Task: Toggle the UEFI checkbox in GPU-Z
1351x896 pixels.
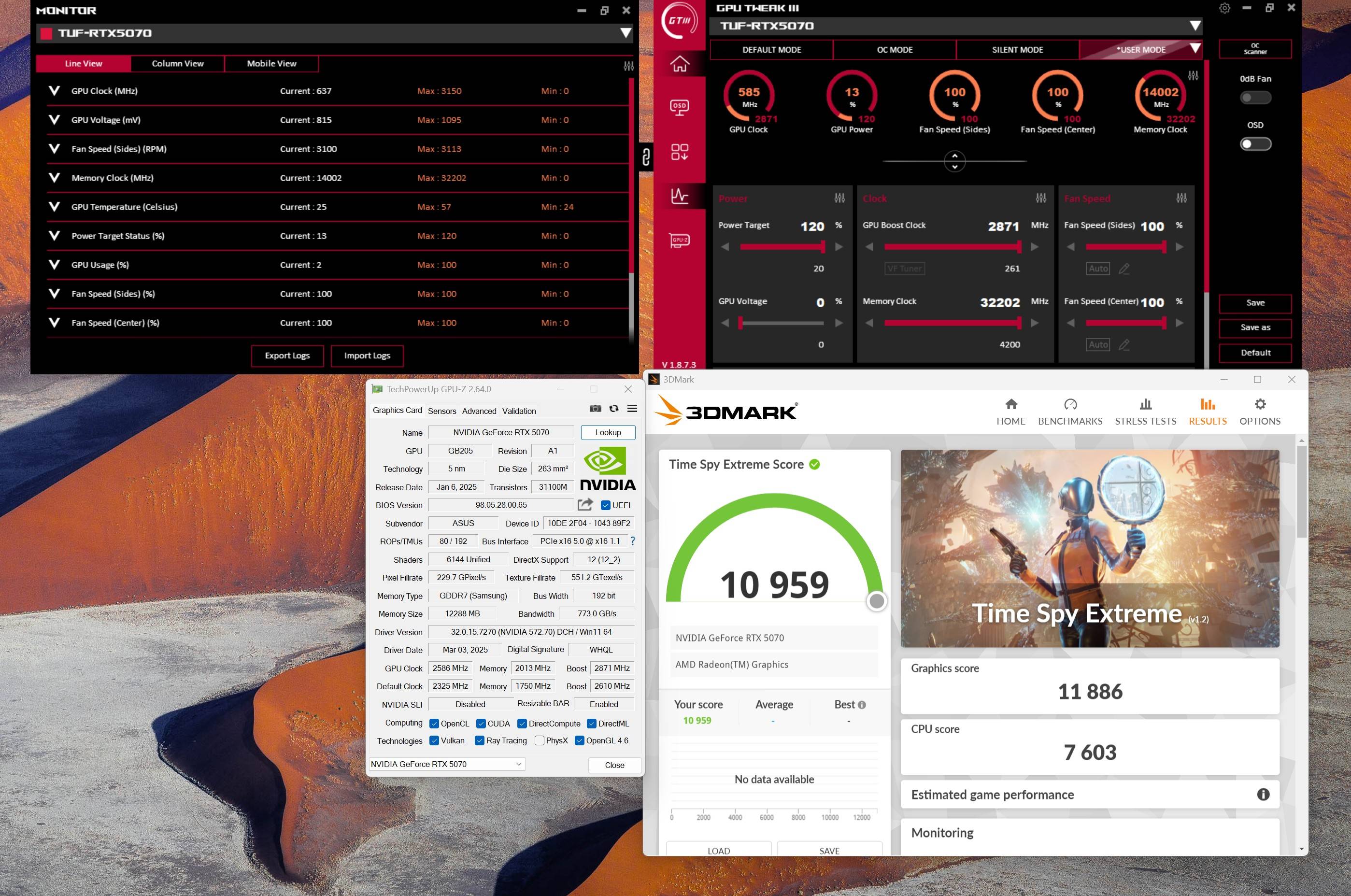Action: pos(606,505)
